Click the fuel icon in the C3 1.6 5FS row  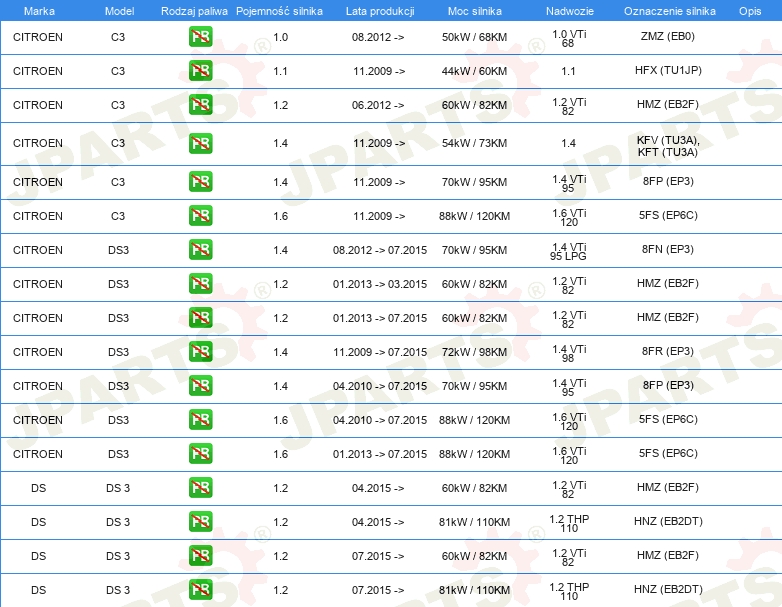click(x=200, y=216)
